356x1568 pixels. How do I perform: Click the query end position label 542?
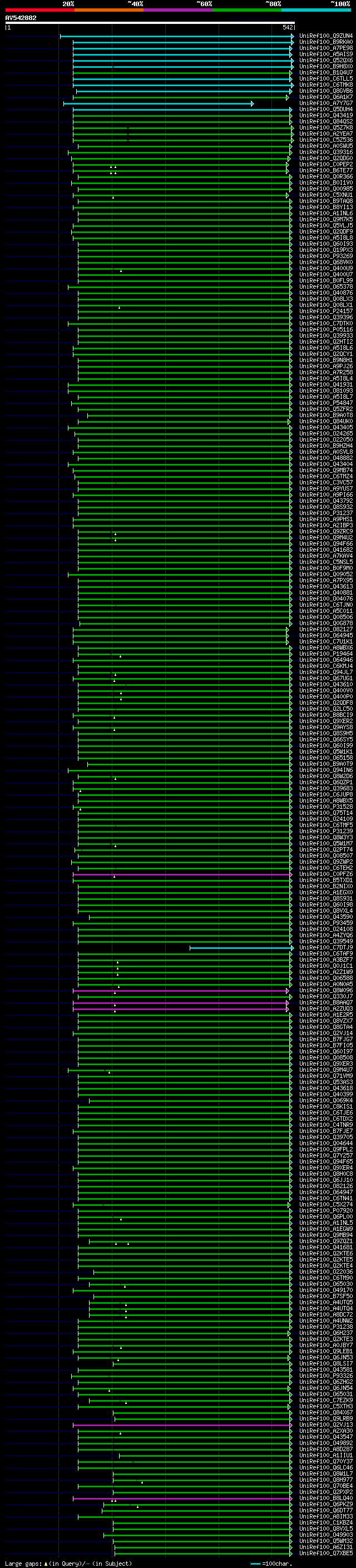pos(288,27)
